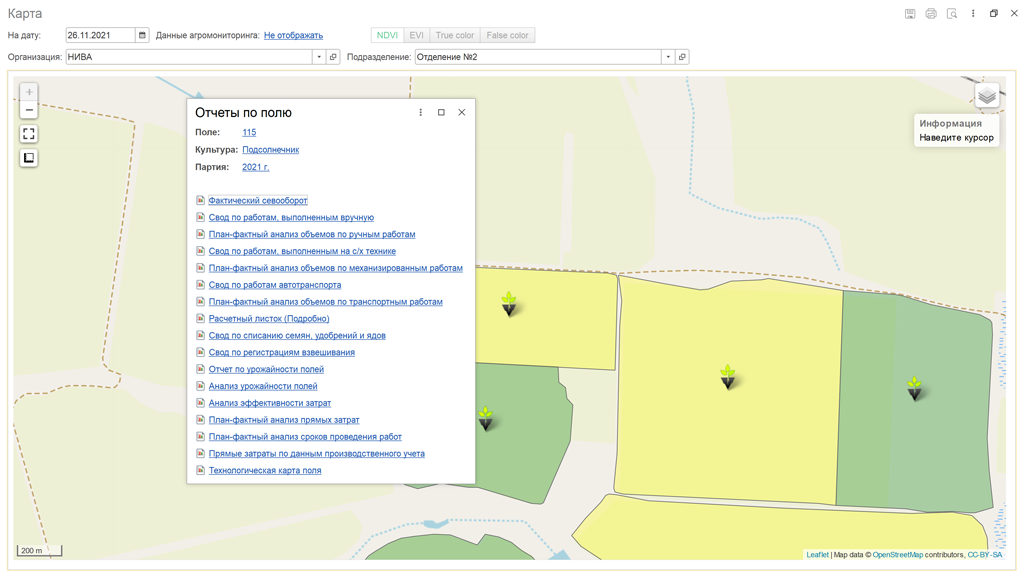
Task: Expand the Подразделение dropdown list
Action: (668, 57)
